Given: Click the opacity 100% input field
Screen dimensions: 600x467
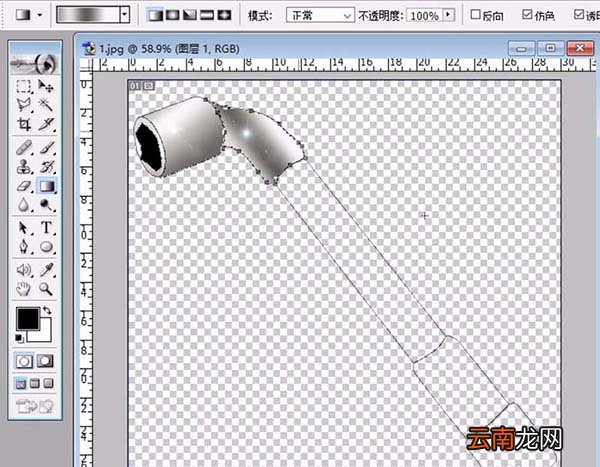Looking at the screenshot, I should tap(424, 16).
